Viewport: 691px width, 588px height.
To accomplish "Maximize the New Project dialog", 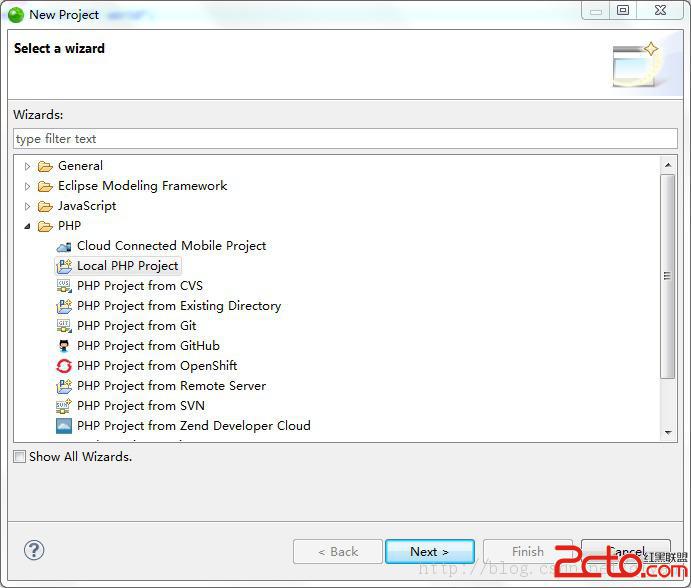I will pyautogui.click(x=622, y=10).
